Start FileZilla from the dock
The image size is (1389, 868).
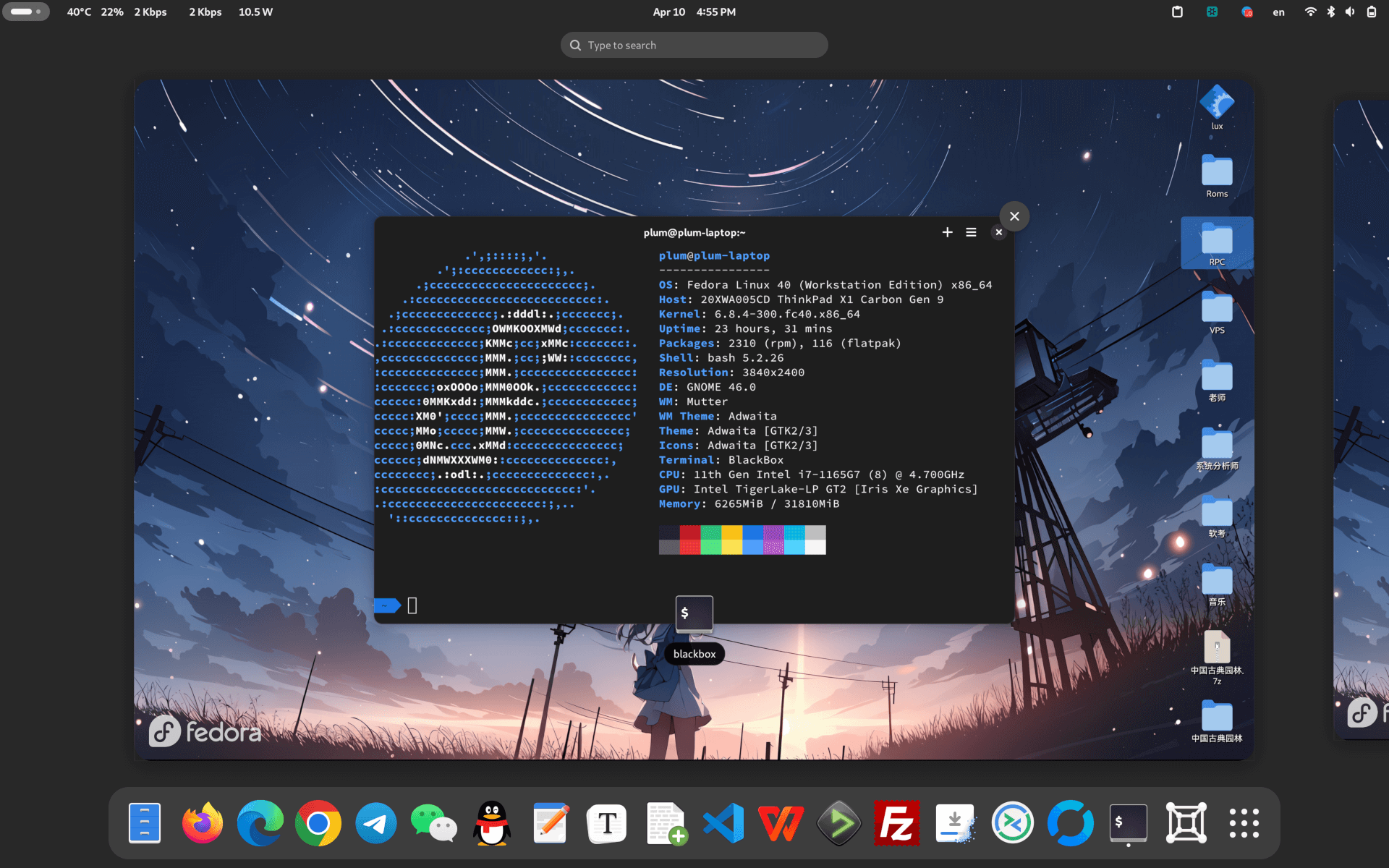(896, 822)
